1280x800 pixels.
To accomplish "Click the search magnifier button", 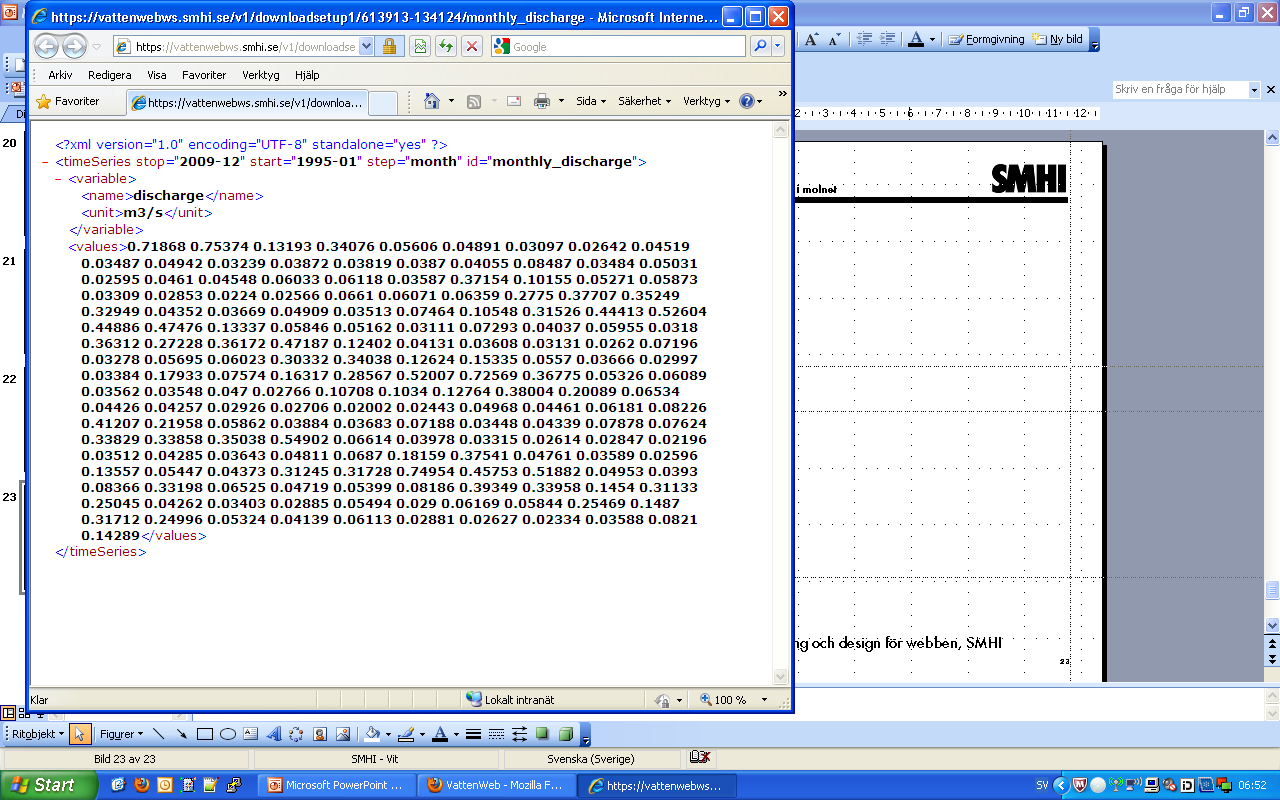I will [x=760, y=46].
